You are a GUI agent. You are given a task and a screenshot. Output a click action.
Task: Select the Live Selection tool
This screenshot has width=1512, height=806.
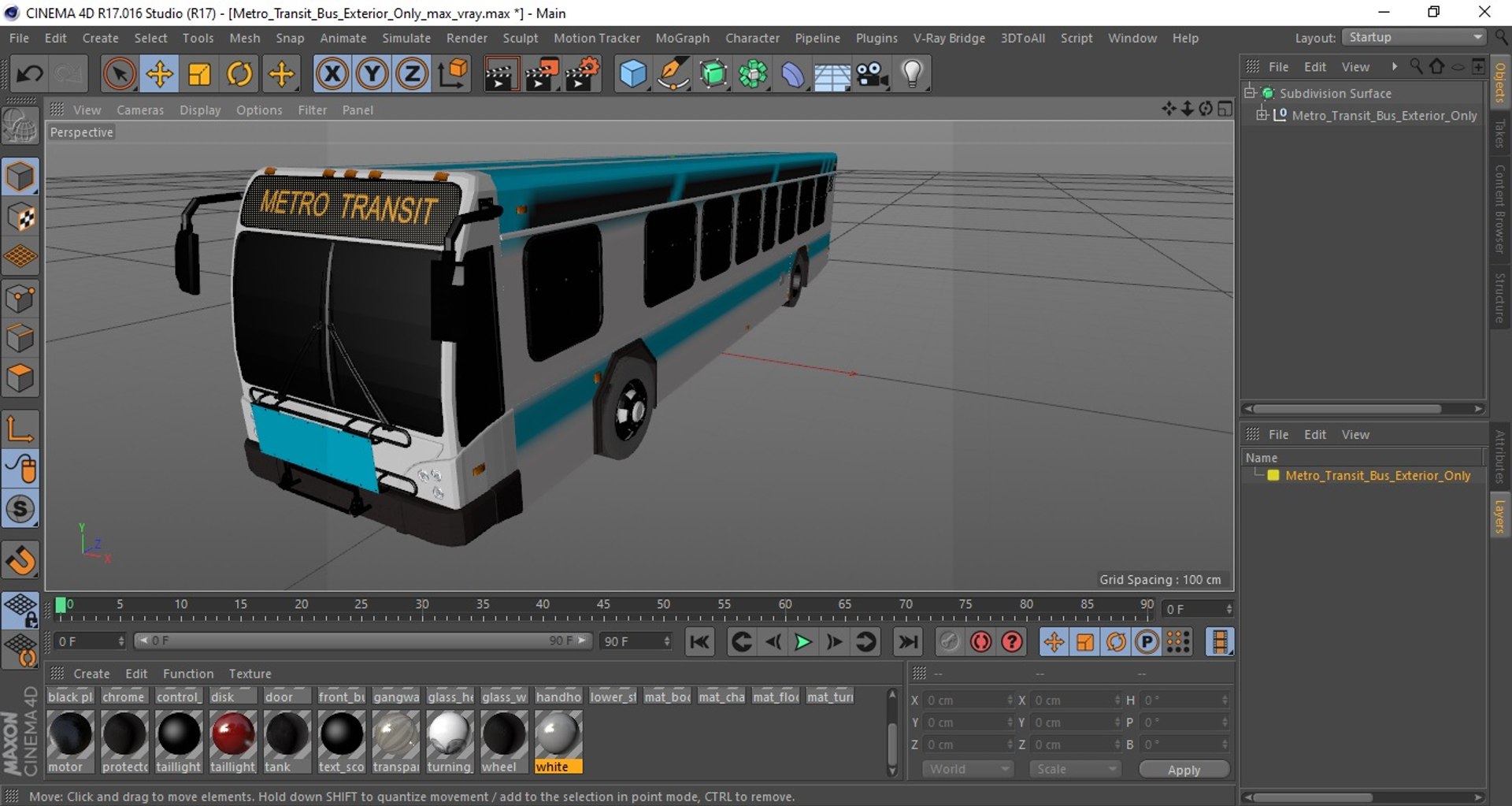point(119,74)
